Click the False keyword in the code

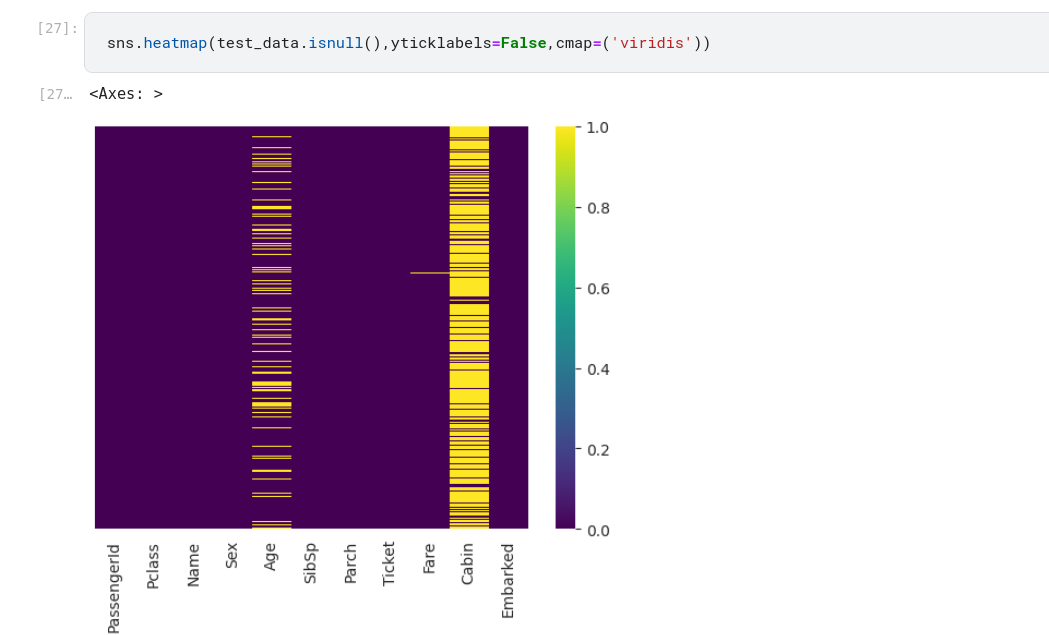click(x=523, y=44)
